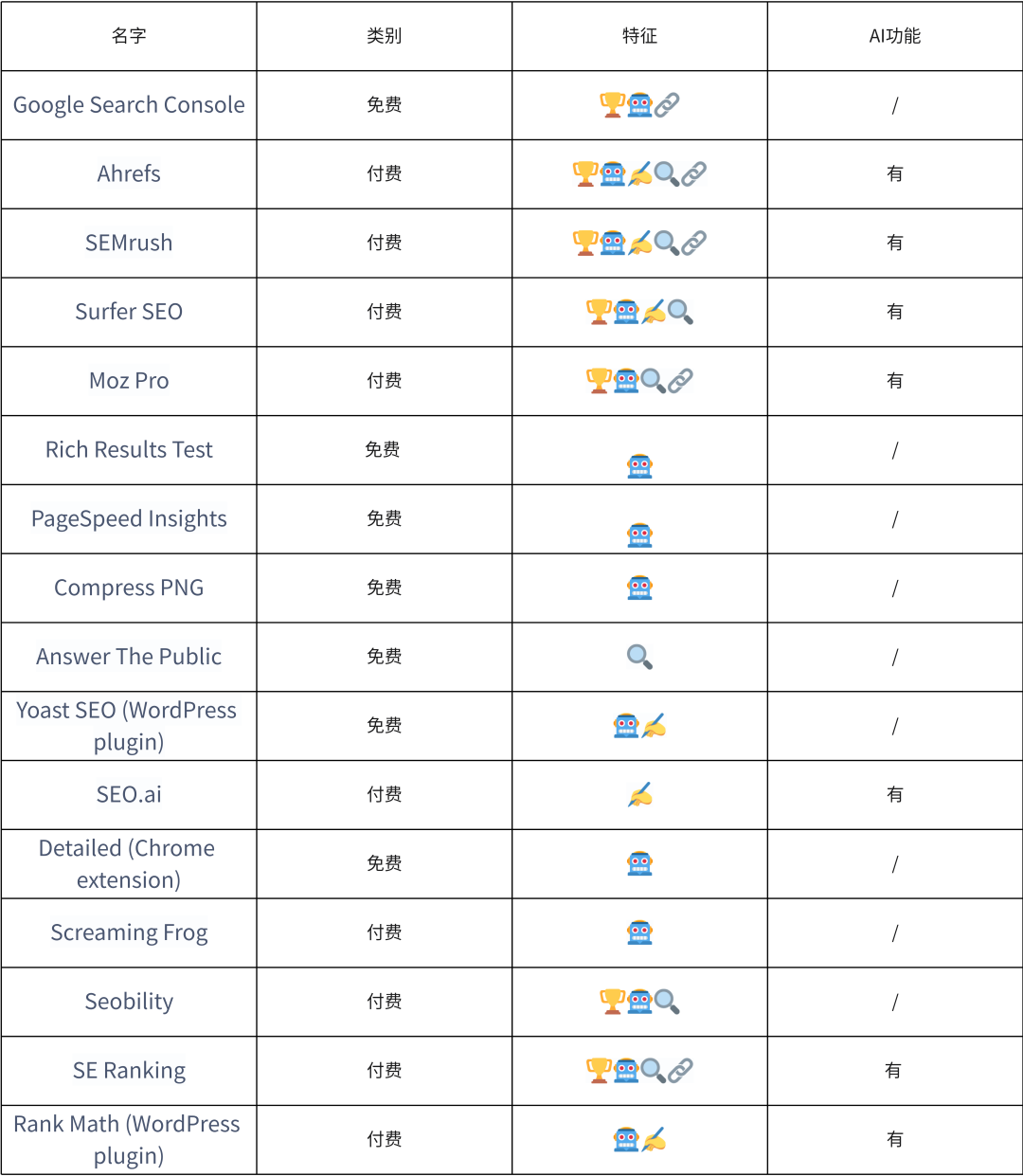The width and height of the screenshot is (1023, 1176).
Task: Click the trophy icon in the Google Search Console row
Action: (x=613, y=105)
